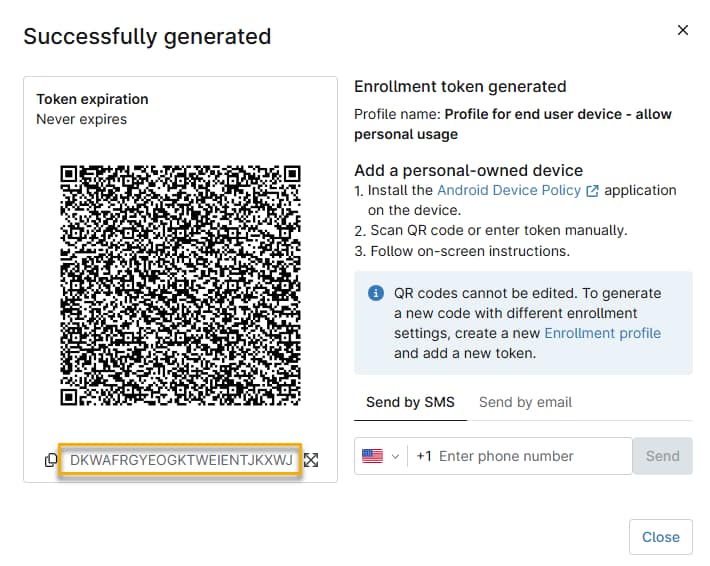
Task: Click the Successfully generated heading
Action: tap(147, 37)
